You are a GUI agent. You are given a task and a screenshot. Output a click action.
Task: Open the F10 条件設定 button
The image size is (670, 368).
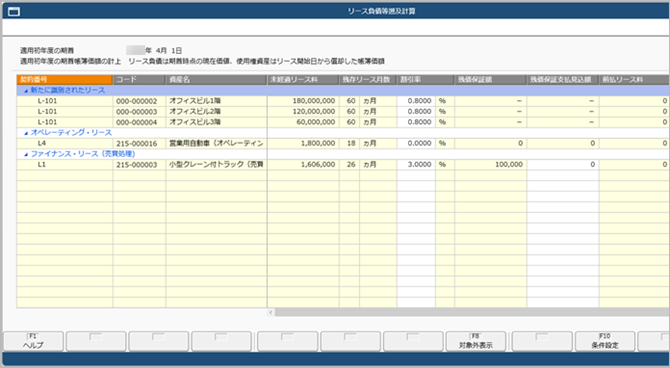pos(605,342)
